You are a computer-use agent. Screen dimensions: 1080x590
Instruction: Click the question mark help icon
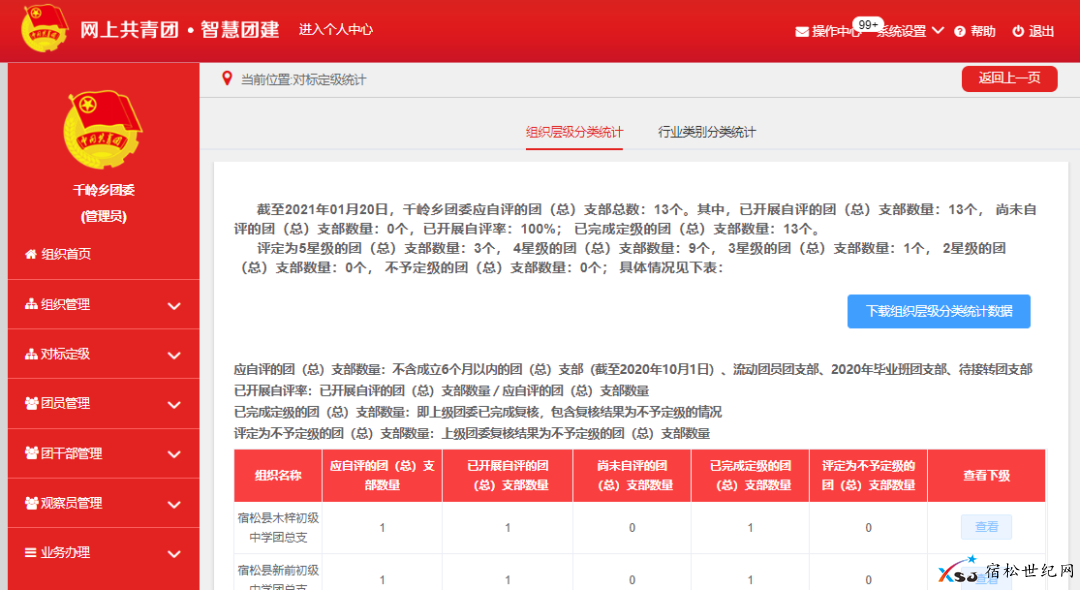[959, 32]
